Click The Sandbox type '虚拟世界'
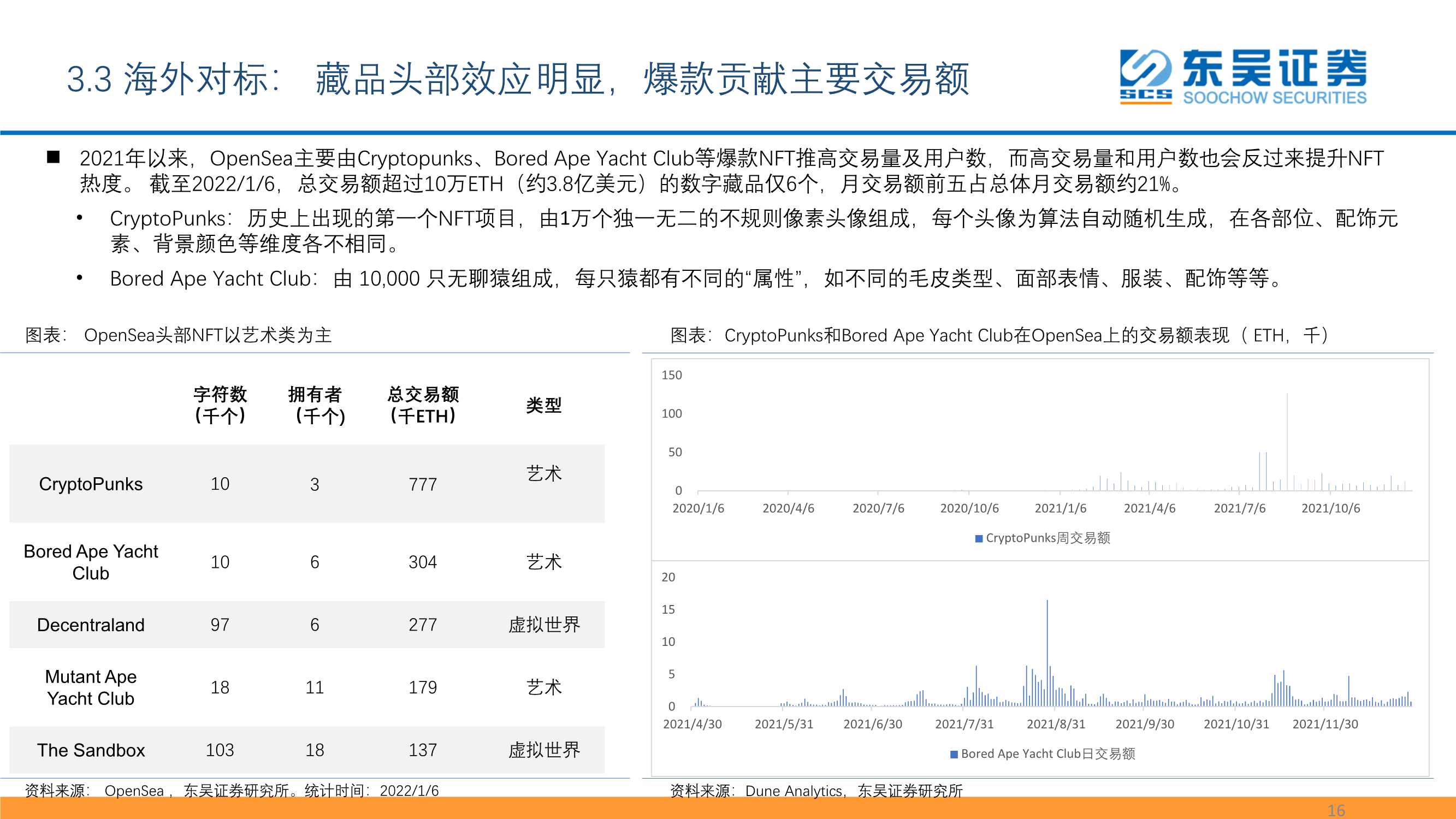1456x819 pixels. (544, 751)
